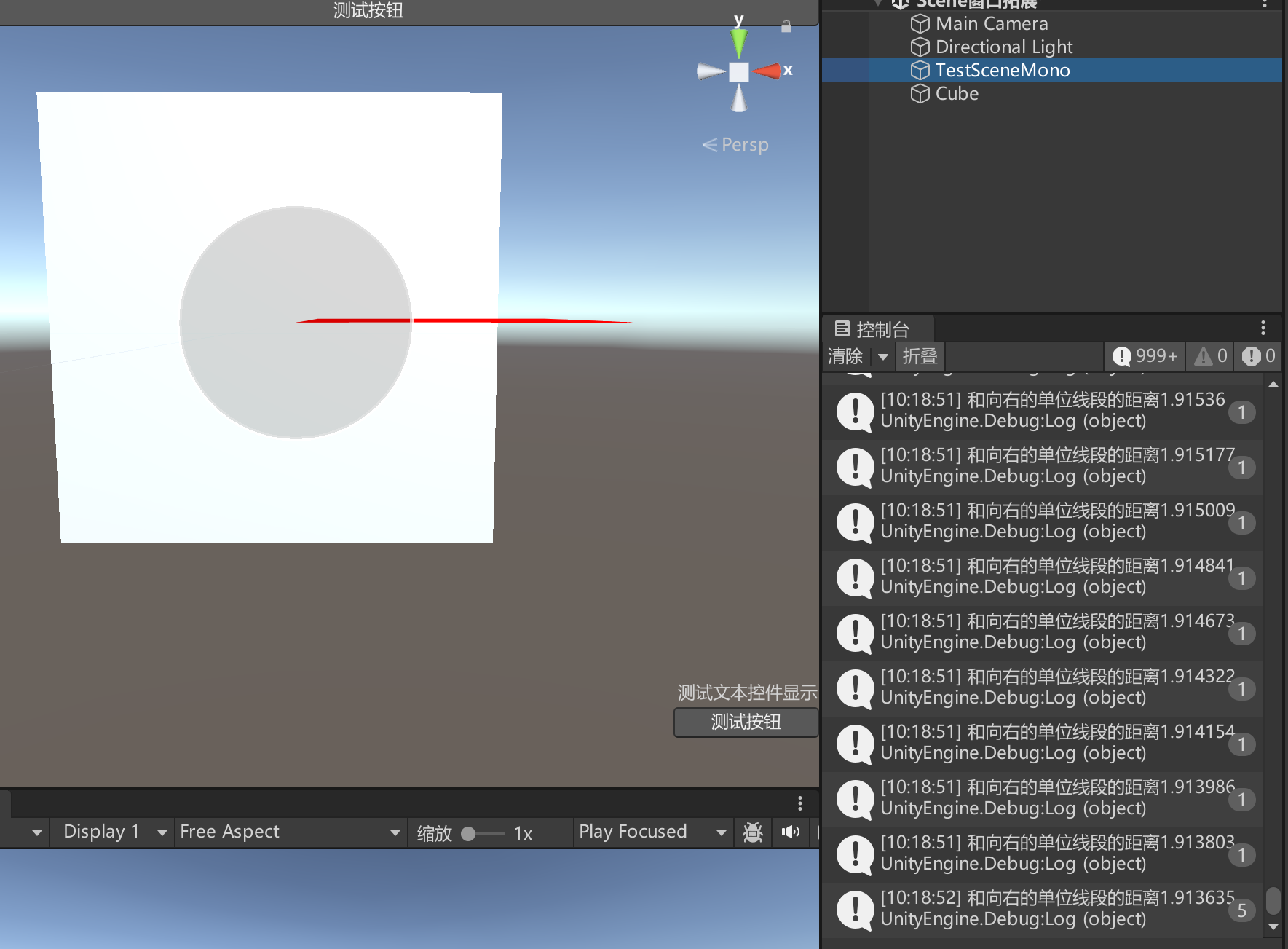Select Main Camera in the hierarchy
Image resolution: width=1288 pixels, height=949 pixels.
pos(991,24)
